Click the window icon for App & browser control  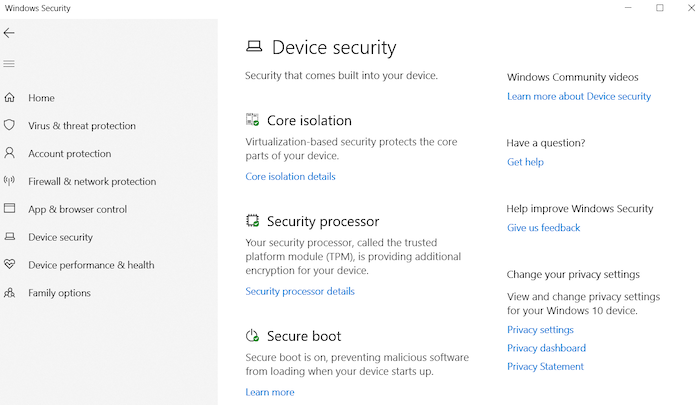point(9,209)
